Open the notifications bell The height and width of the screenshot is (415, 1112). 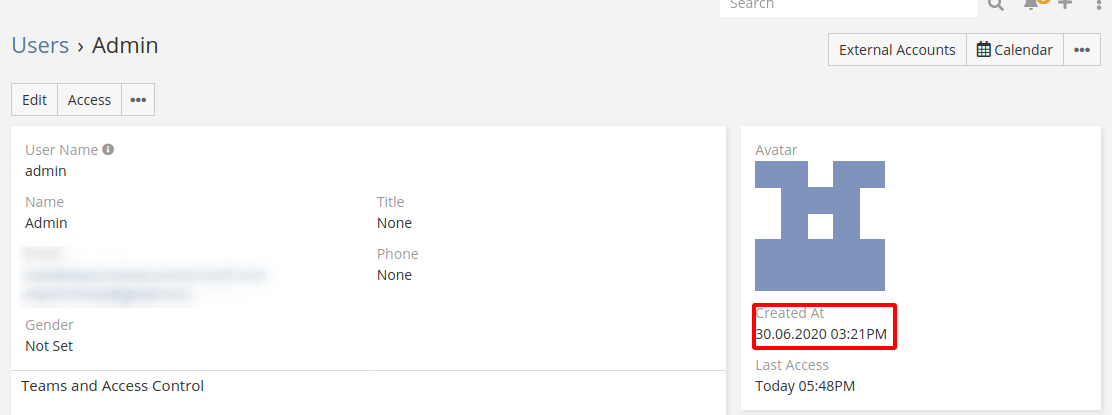(1031, 5)
